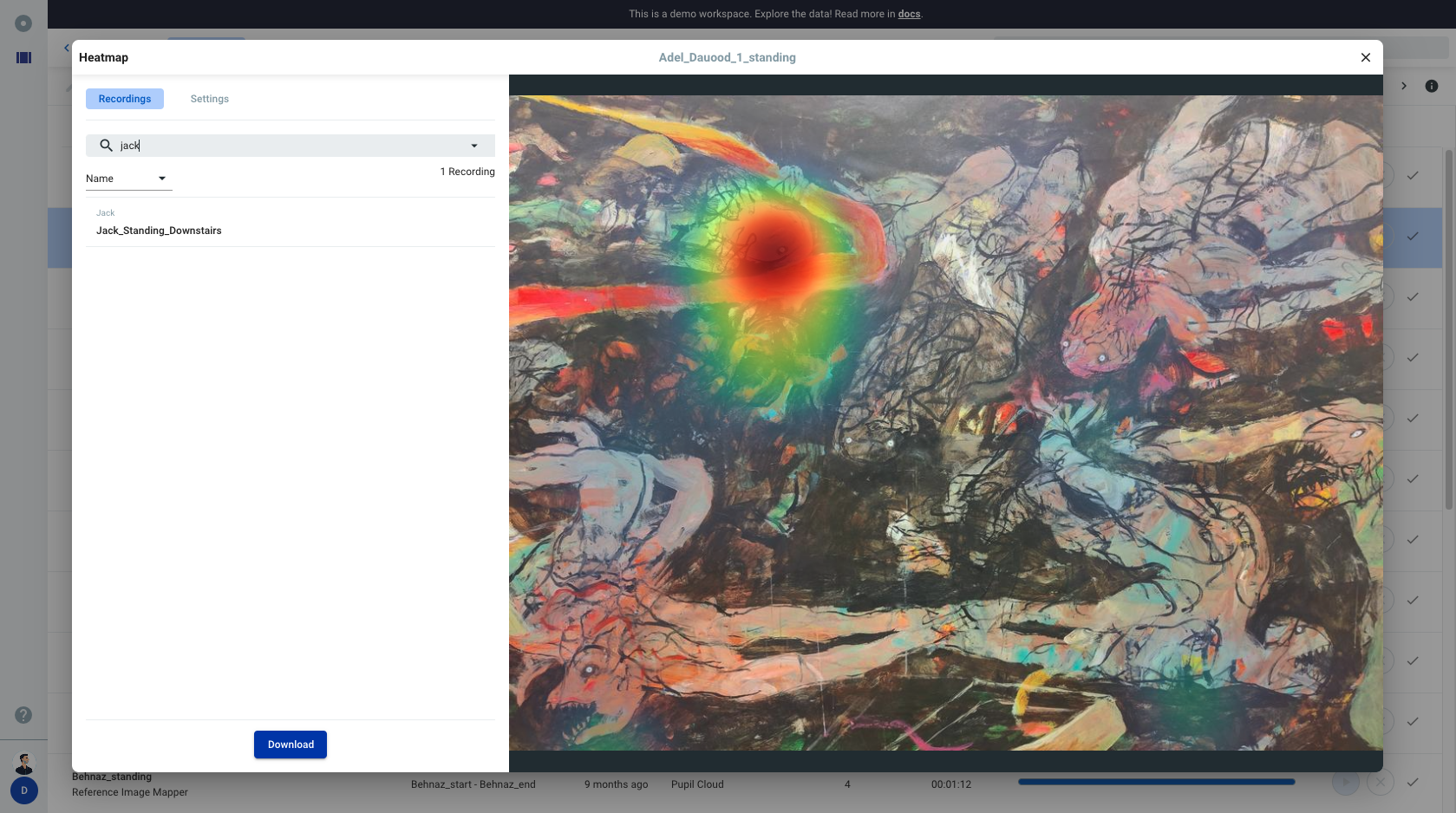1456x813 pixels.
Task: Open the help question mark icon
Action: tap(23, 715)
